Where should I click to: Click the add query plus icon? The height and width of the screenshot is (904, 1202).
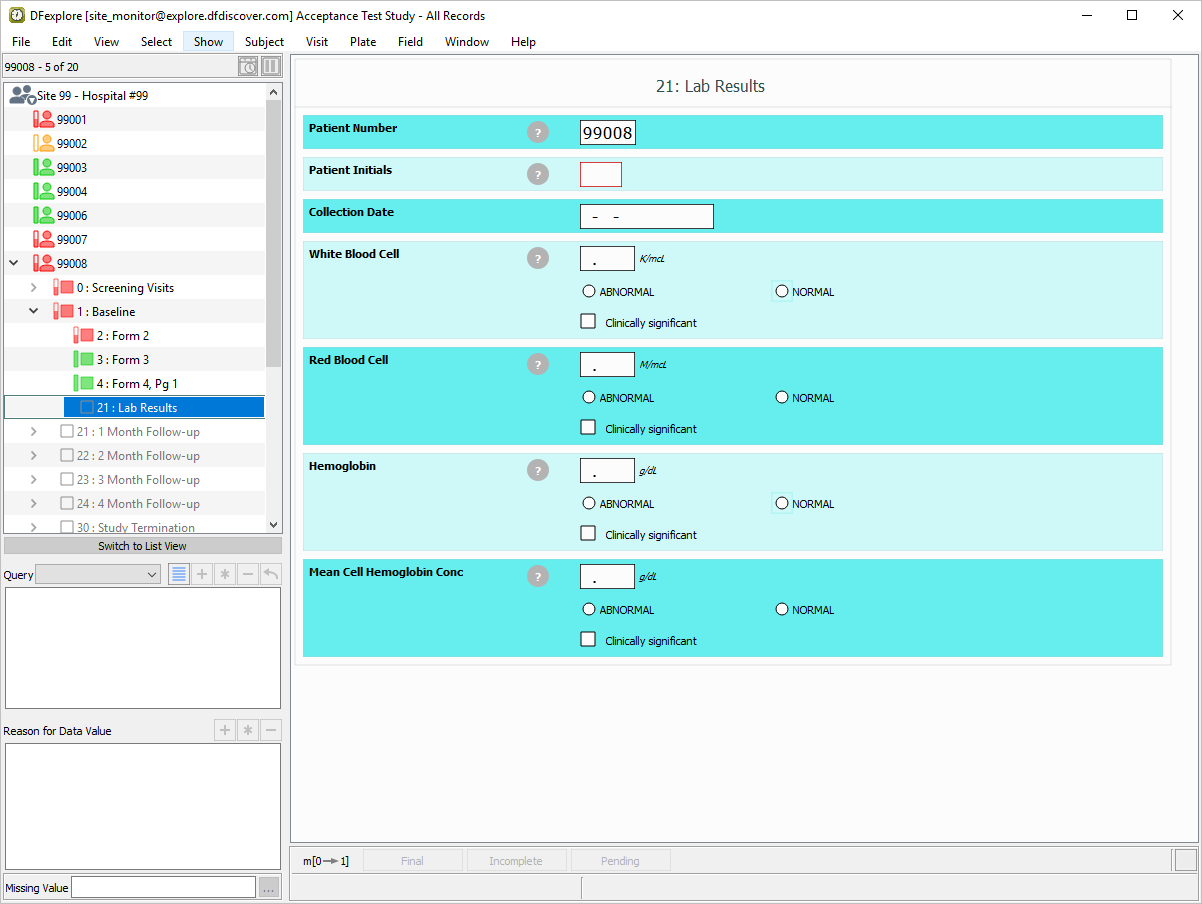(202, 574)
